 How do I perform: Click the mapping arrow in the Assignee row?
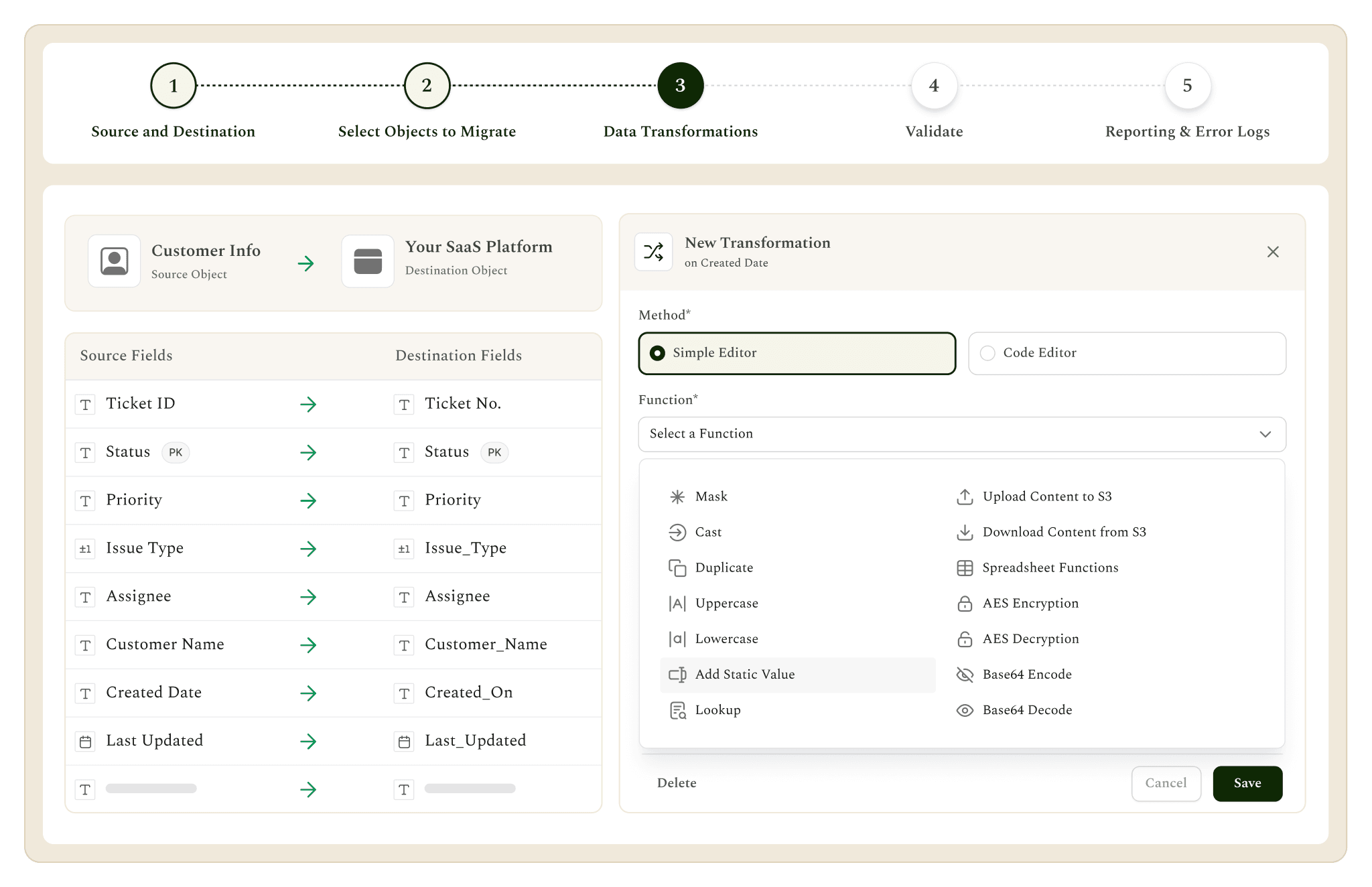click(x=308, y=597)
